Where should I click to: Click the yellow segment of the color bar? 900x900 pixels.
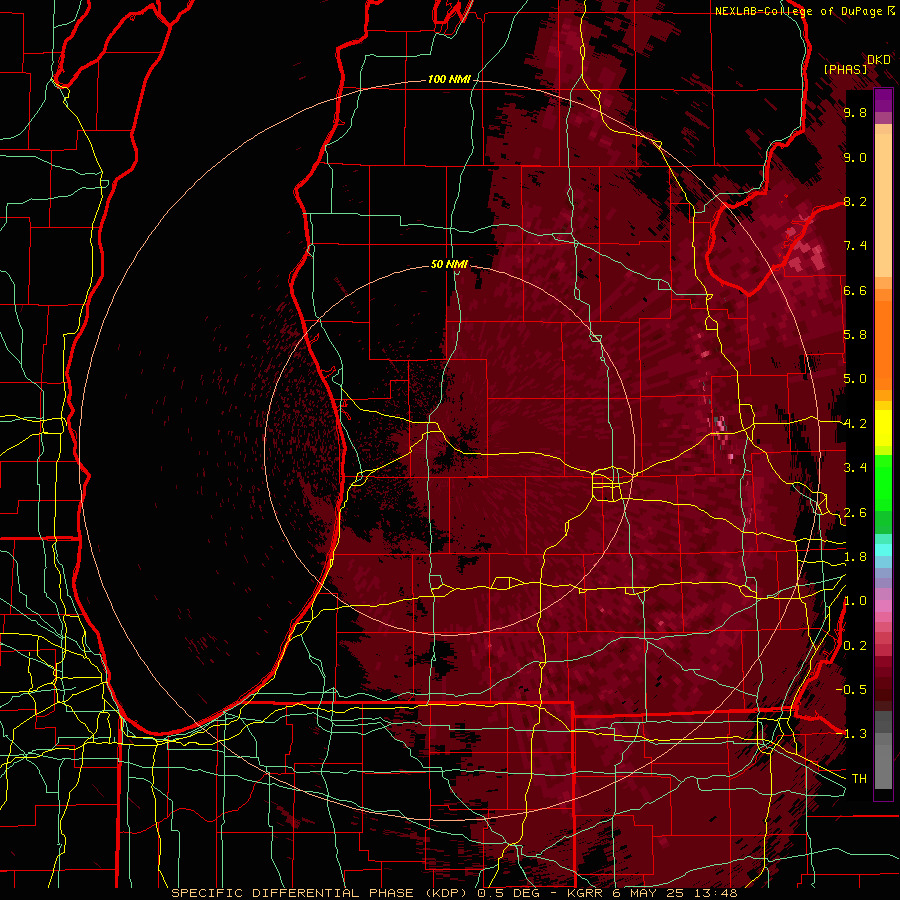click(883, 428)
